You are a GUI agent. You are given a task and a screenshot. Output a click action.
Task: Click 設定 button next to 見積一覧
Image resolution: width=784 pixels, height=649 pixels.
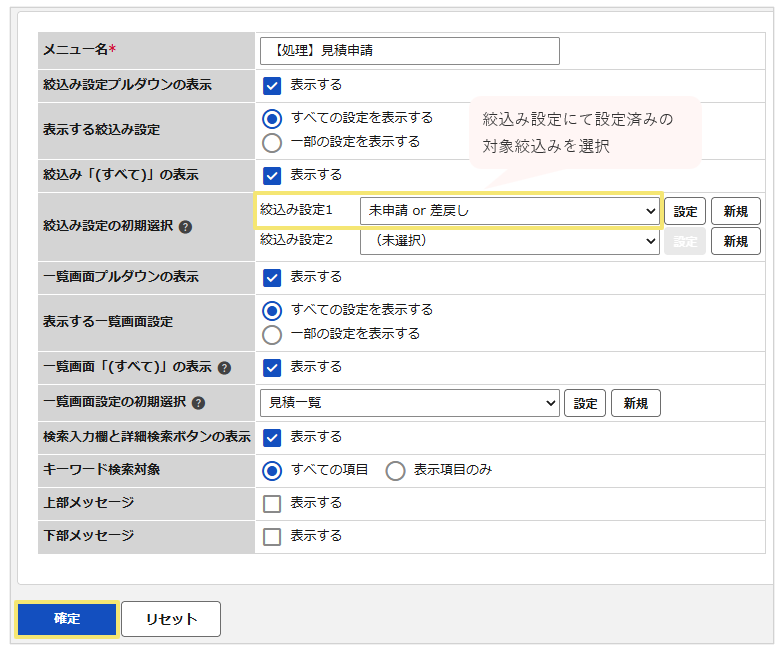(x=585, y=403)
